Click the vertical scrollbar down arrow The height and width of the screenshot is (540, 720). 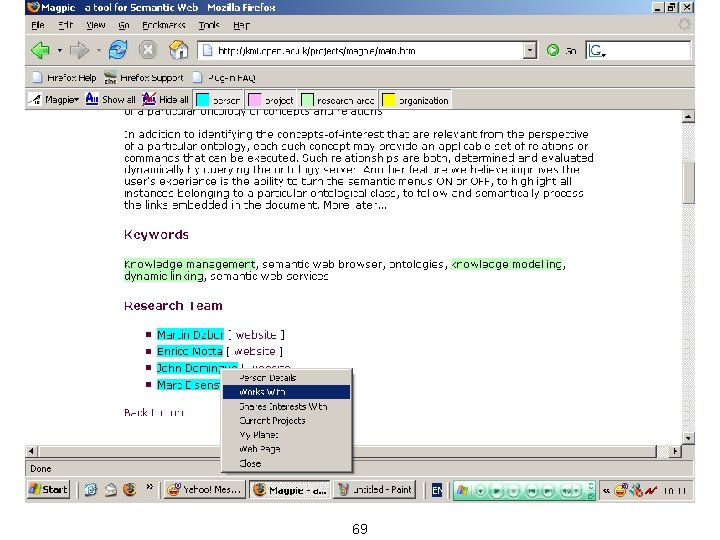click(688, 438)
